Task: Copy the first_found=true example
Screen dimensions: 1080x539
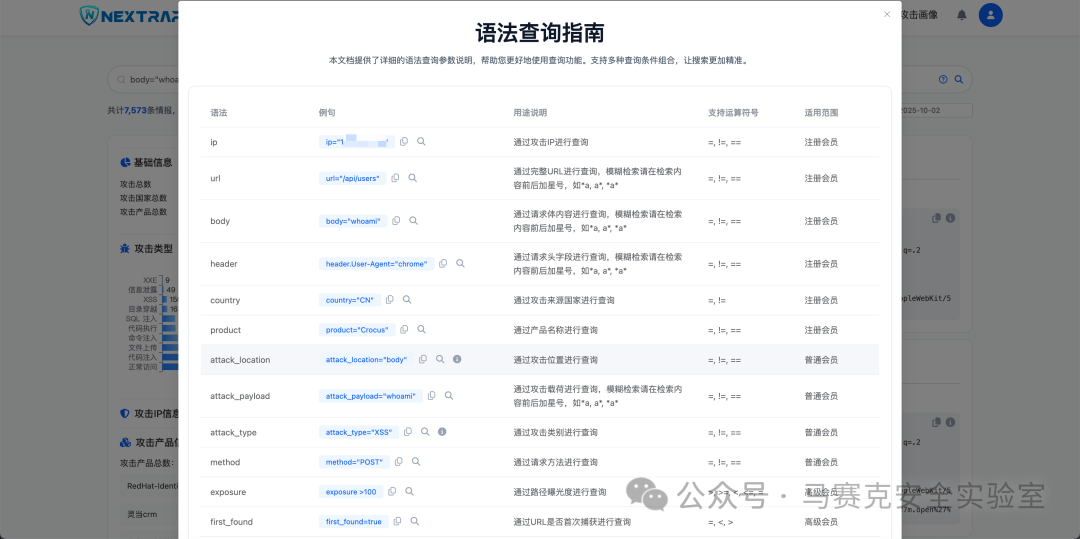Action: click(x=397, y=521)
